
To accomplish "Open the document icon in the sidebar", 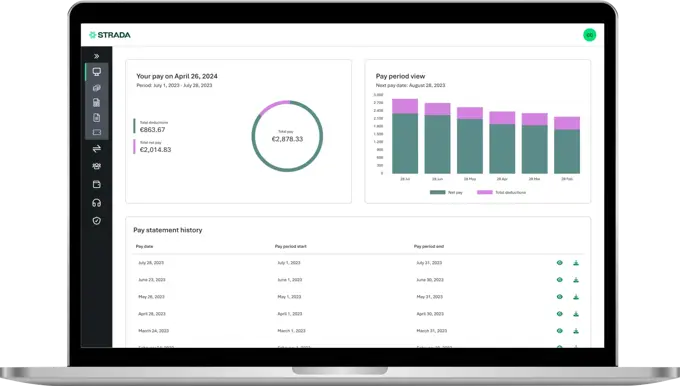I will click(97, 118).
